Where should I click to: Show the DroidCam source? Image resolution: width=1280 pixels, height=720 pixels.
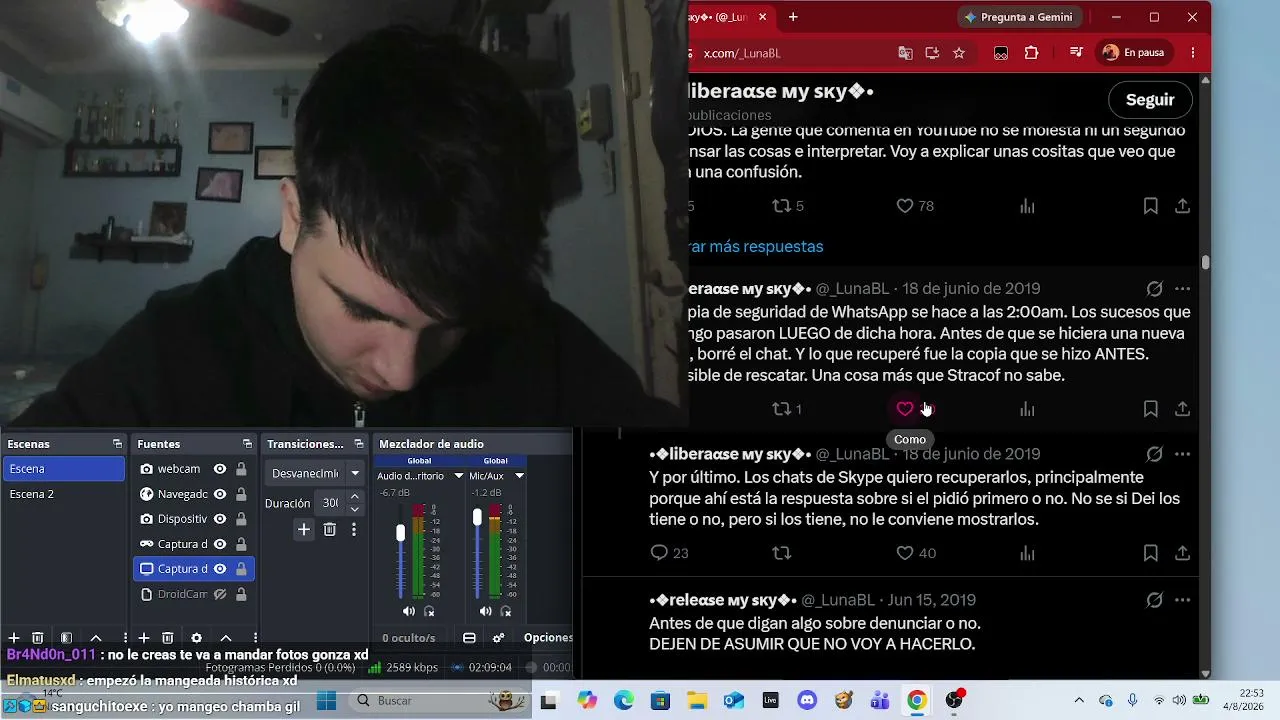pos(220,594)
